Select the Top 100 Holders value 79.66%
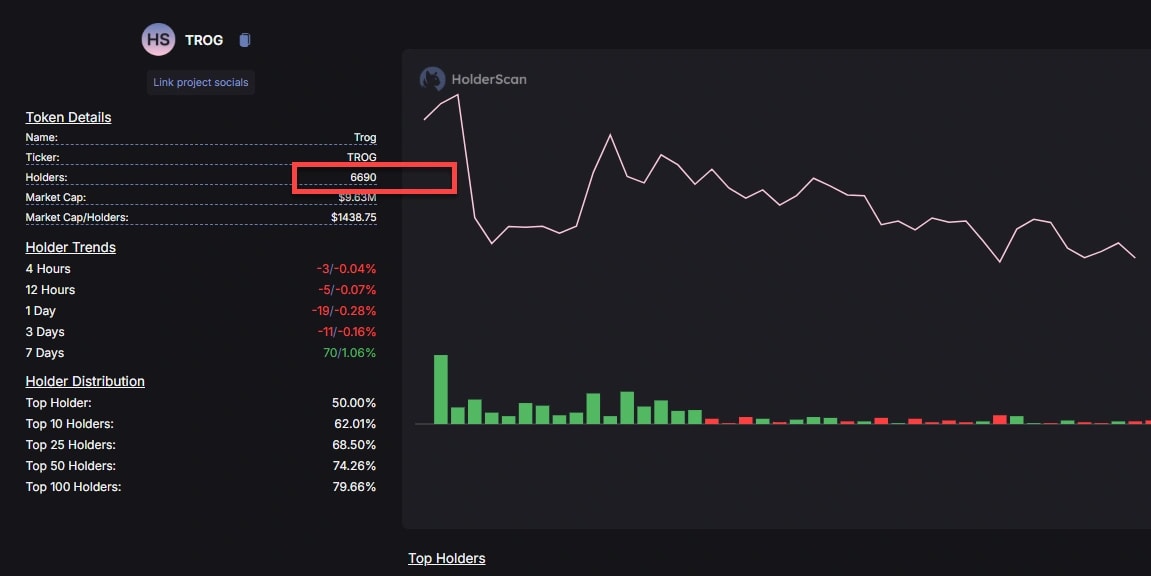The width and height of the screenshot is (1151, 576). (354, 486)
